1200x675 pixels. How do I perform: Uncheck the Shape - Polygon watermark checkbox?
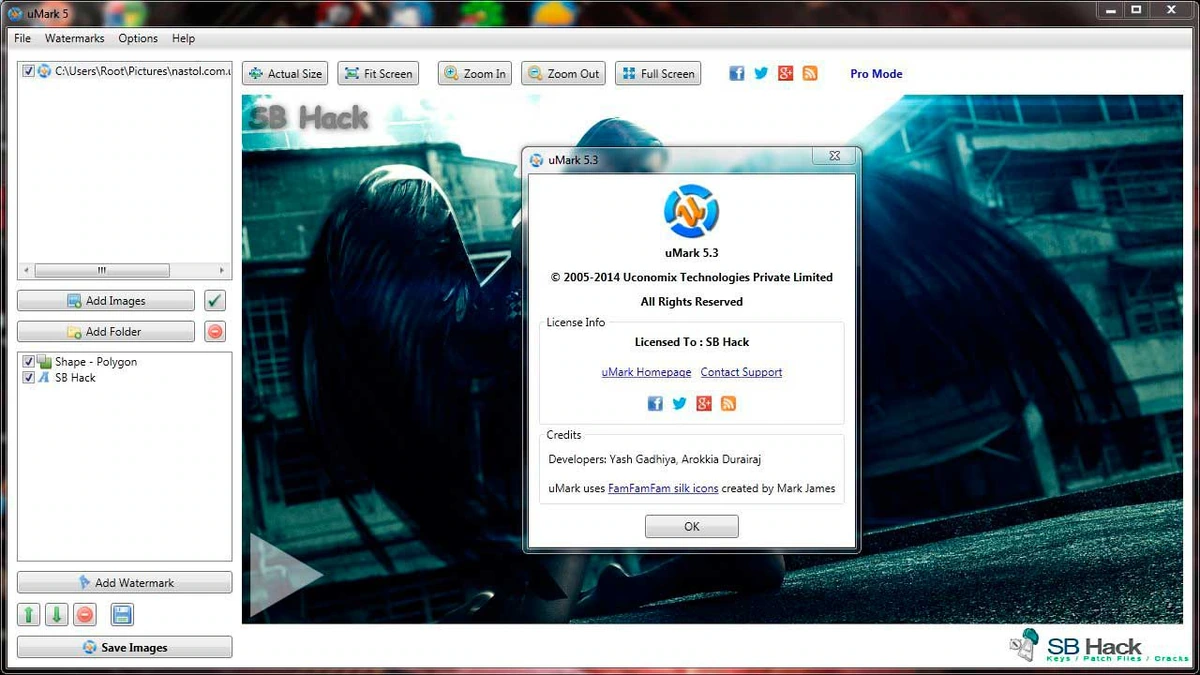pyautogui.click(x=28, y=362)
